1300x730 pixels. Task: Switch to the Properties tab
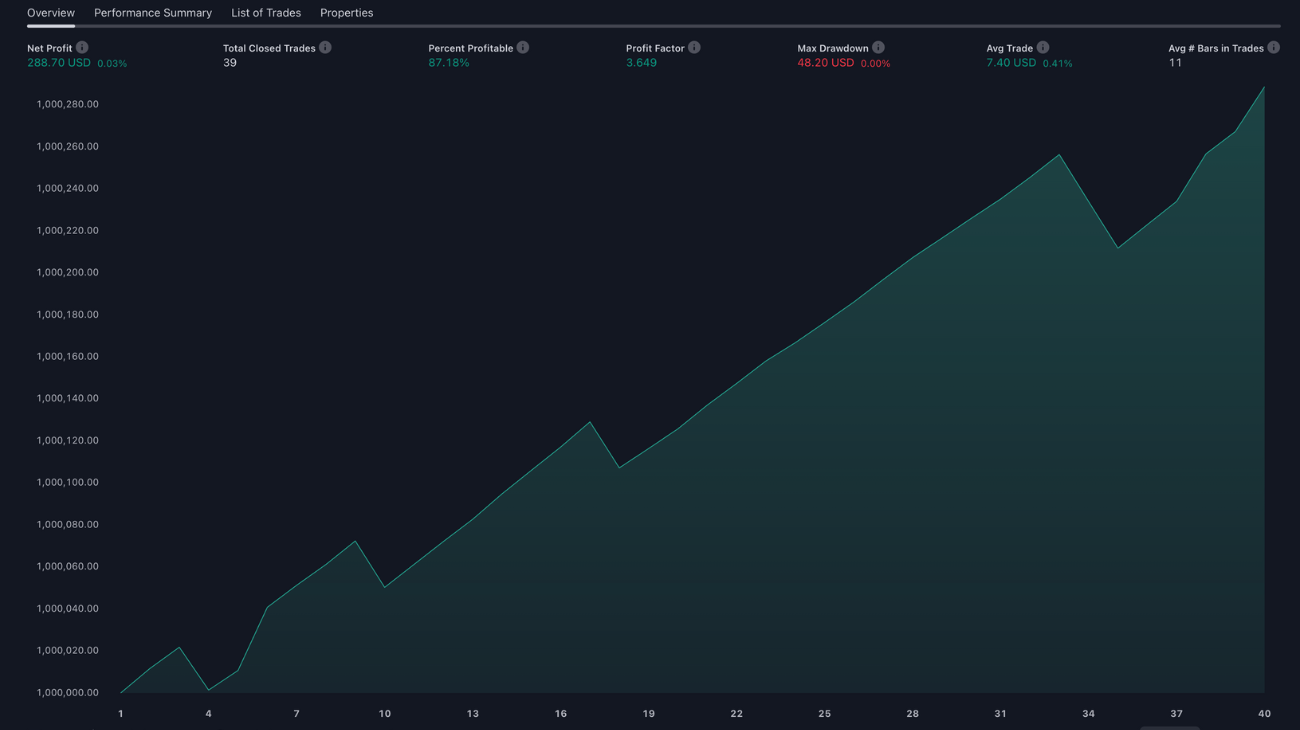[346, 13]
